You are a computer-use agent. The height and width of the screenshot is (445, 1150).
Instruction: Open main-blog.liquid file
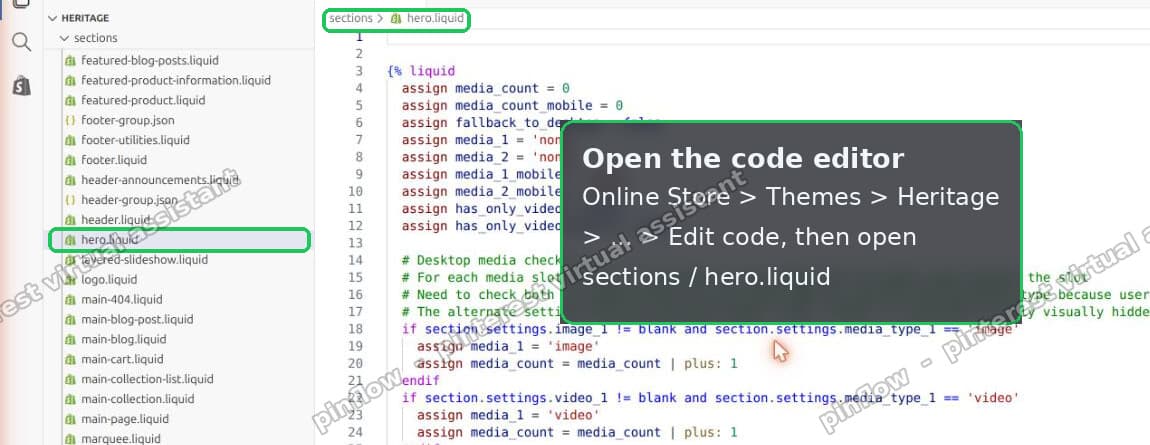[x=124, y=339]
